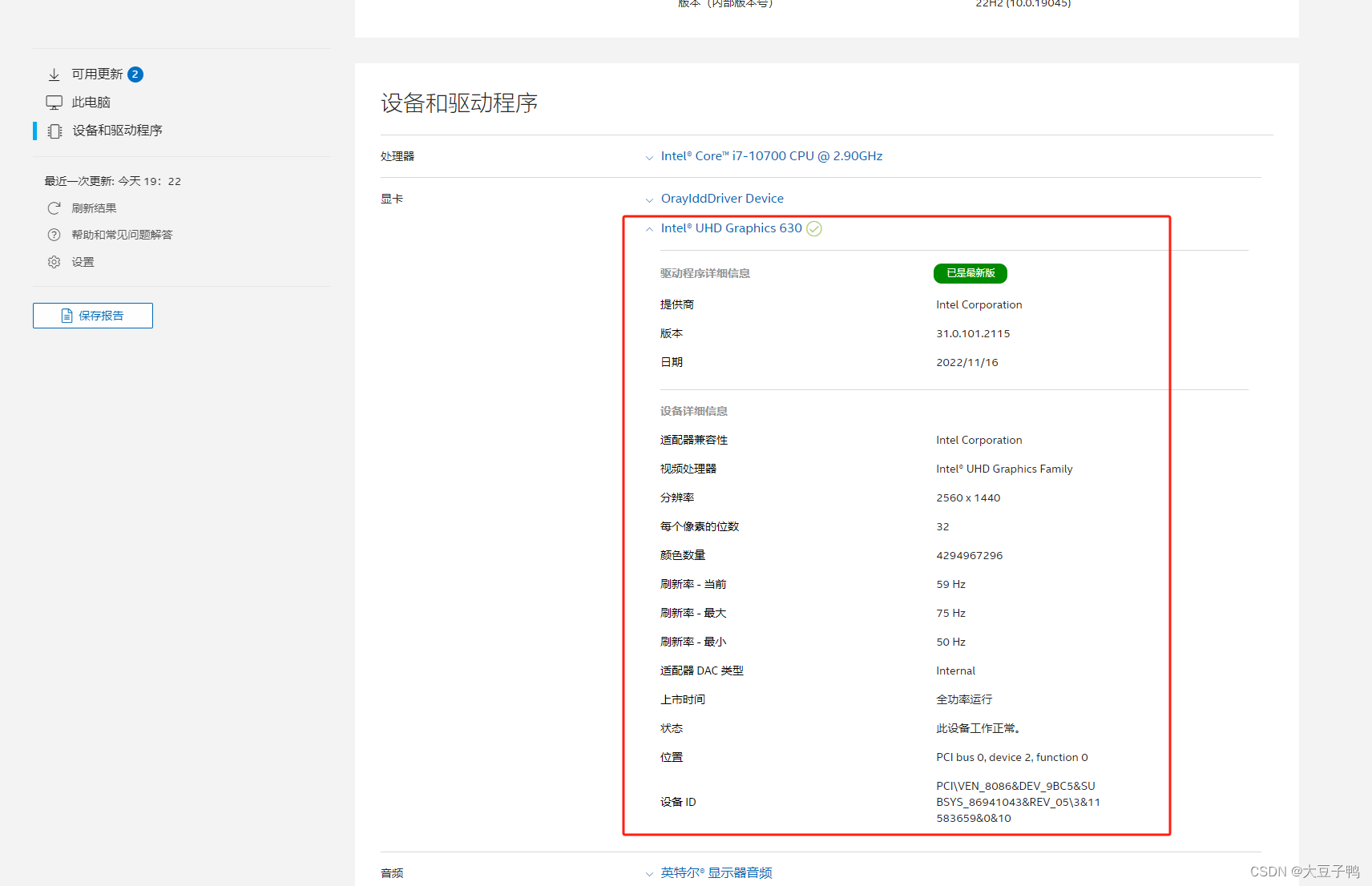This screenshot has width=1372, height=886.
Task: Open 设置 from the sidebar
Action: [83, 262]
